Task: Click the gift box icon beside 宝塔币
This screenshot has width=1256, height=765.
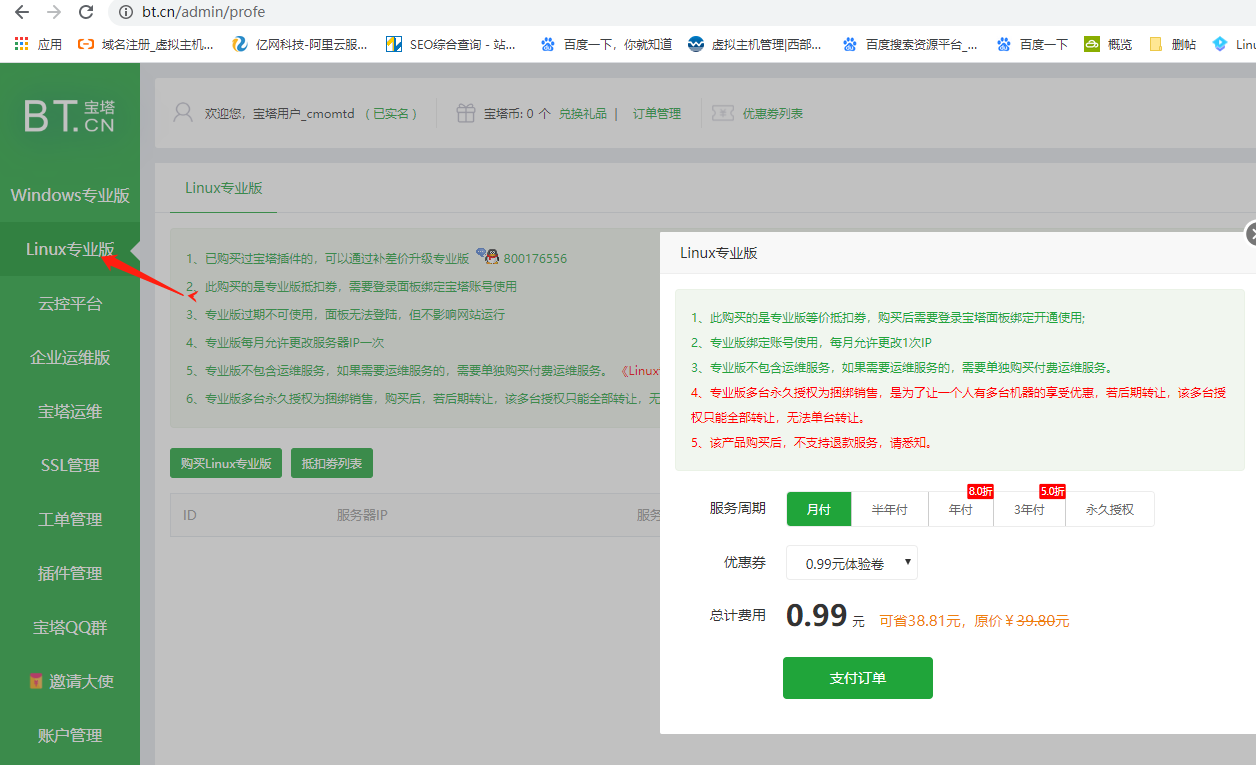Action: pyautogui.click(x=466, y=113)
